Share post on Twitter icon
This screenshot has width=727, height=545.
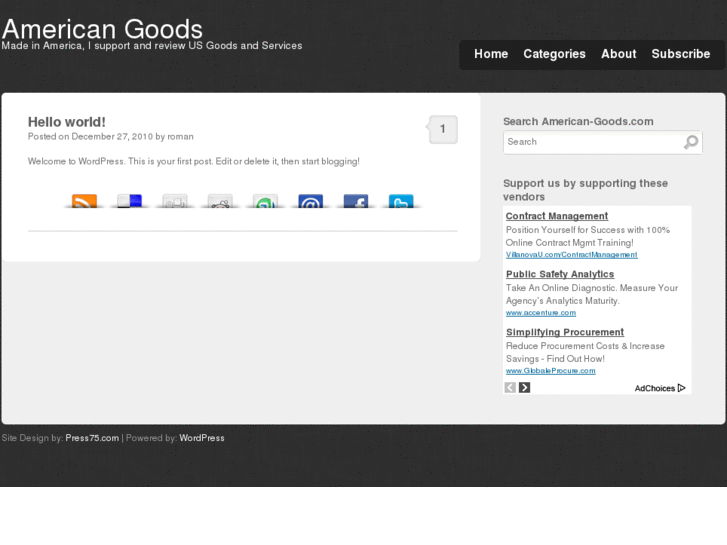[401, 202]
